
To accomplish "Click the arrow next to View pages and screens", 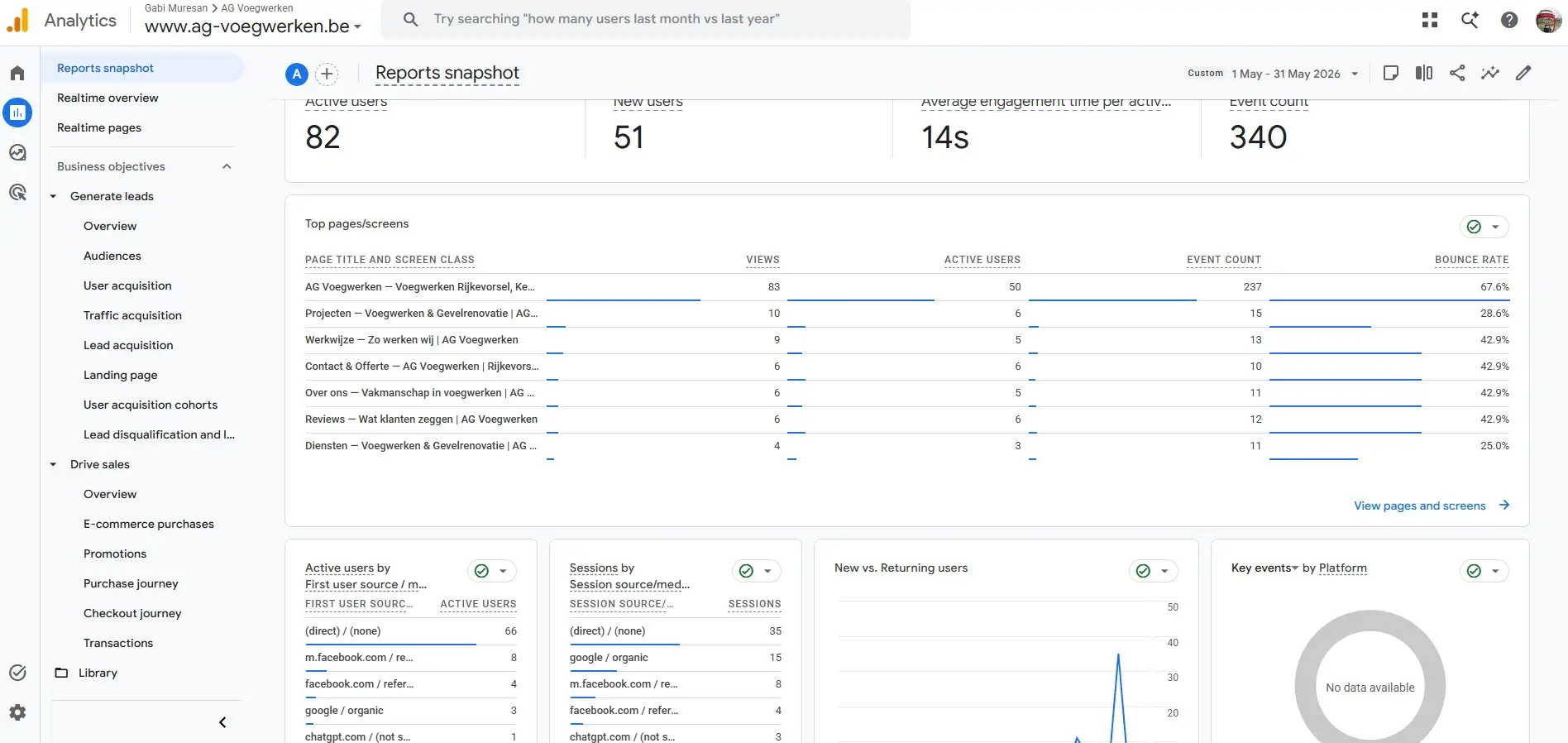I will pyautogui.click(x=1504, y=505).
